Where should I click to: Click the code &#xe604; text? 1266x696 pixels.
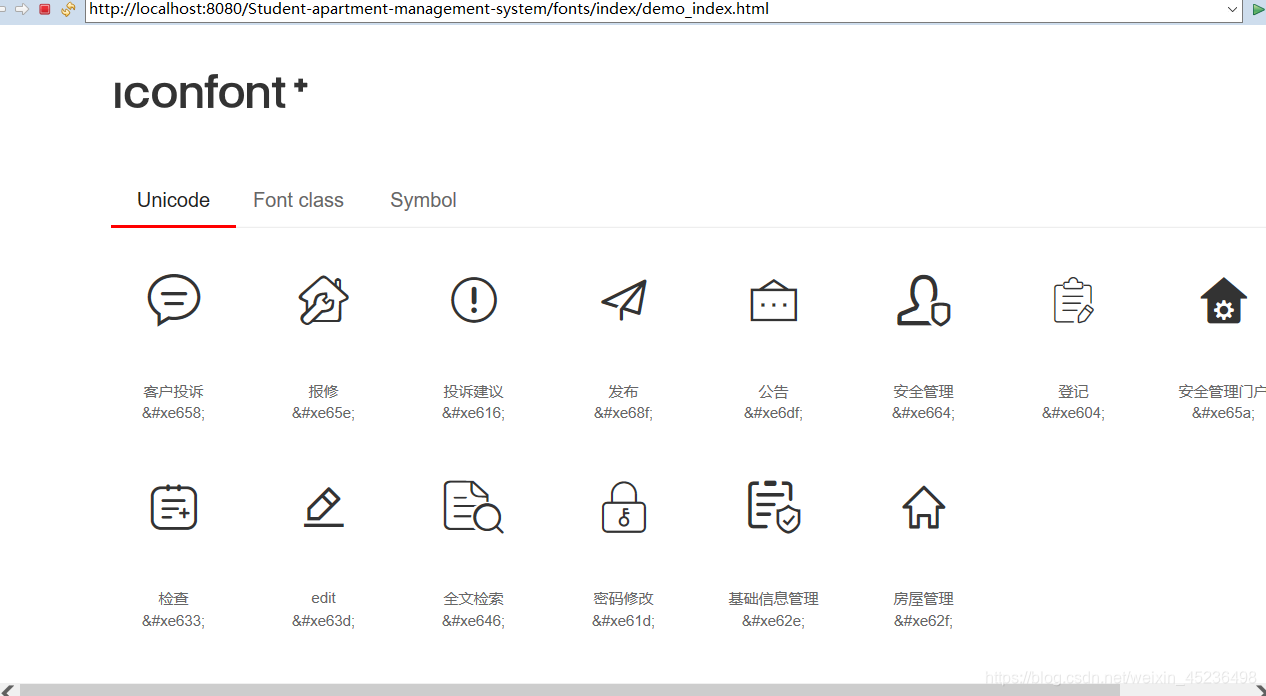1074,413
